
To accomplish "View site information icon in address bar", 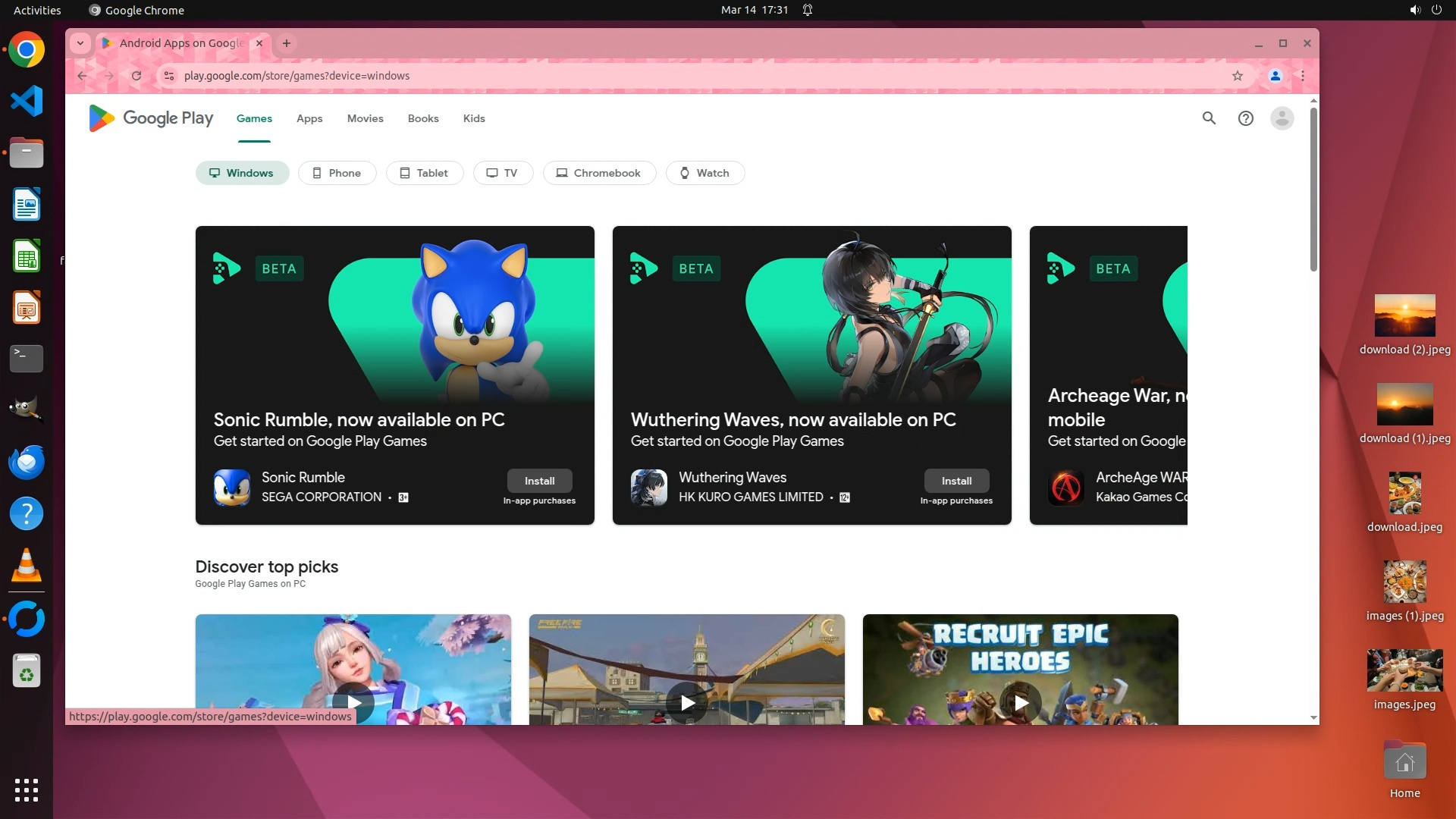I will tap(169, 76).
